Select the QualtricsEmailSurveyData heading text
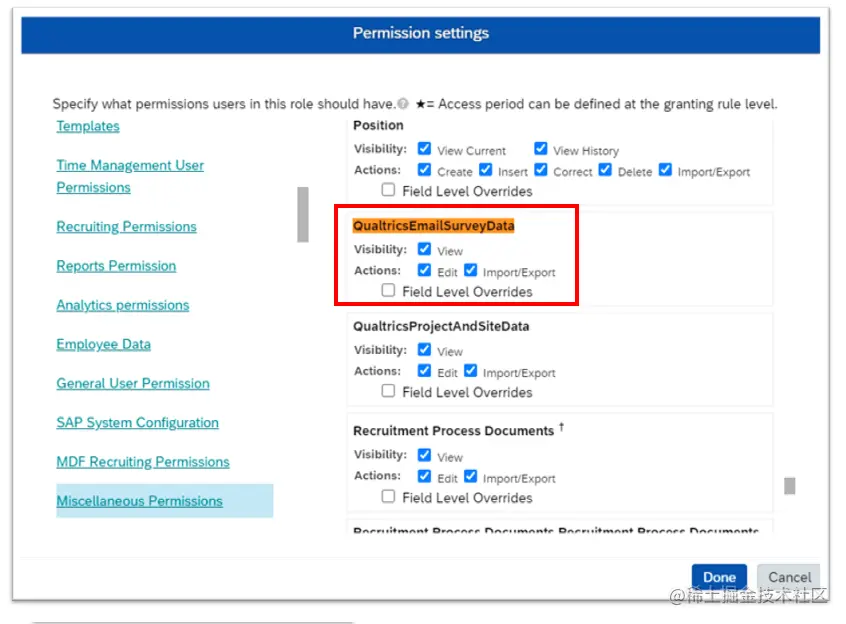This screenshot has width=846, height=624. 433,225
